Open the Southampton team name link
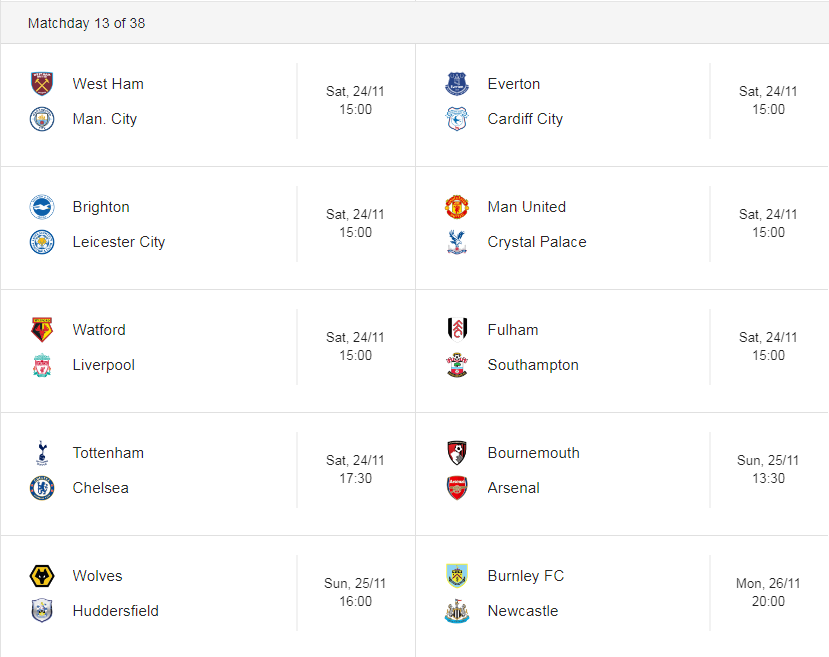829x657 pixels. pos(533,365)
